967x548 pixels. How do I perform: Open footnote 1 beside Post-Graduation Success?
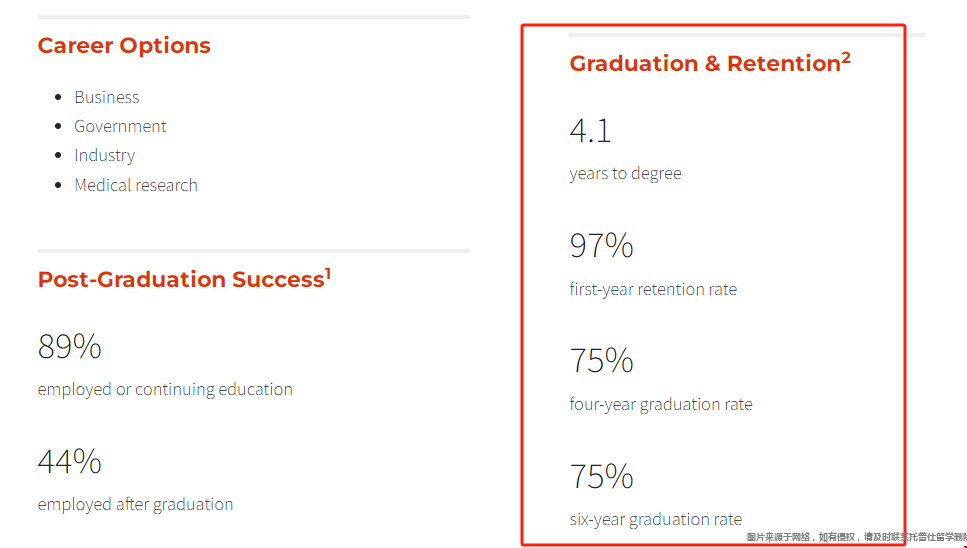pyautogui.click(x=328, y=273)
